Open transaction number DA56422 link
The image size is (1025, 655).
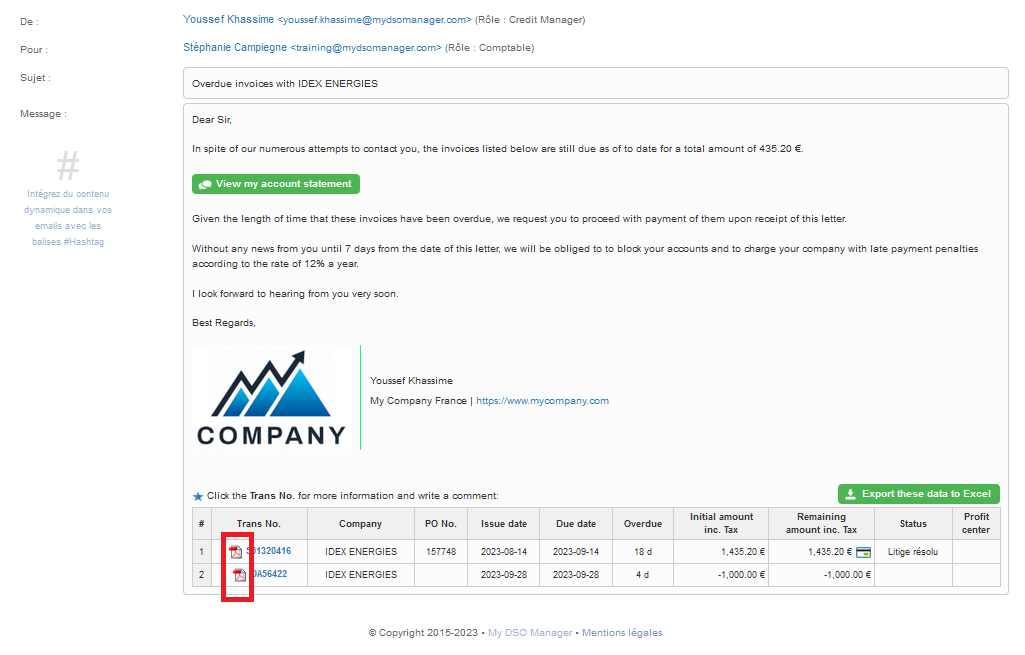click(x=268, y=574)
